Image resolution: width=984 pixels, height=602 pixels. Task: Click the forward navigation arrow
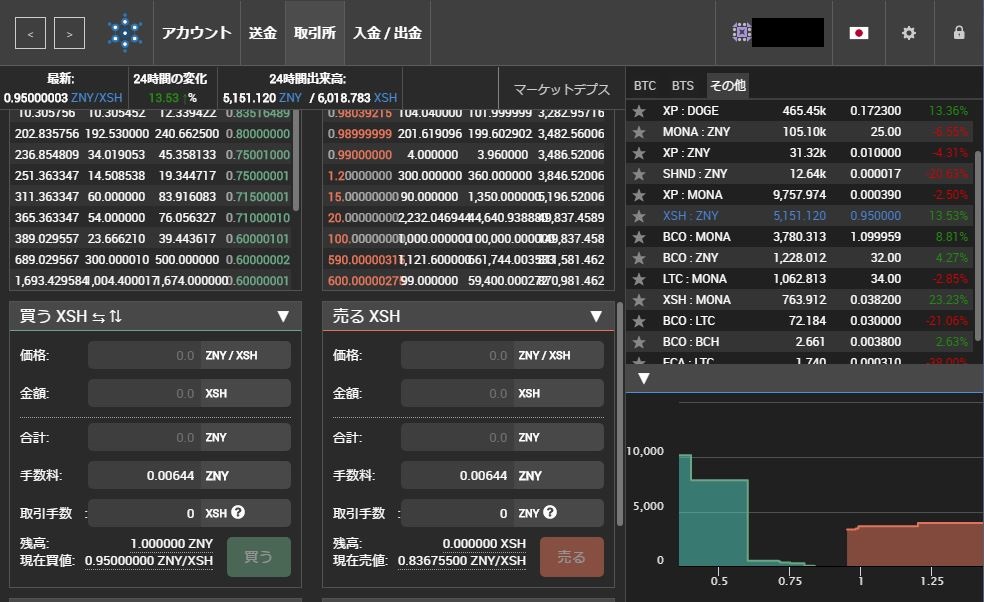[67, 33]
